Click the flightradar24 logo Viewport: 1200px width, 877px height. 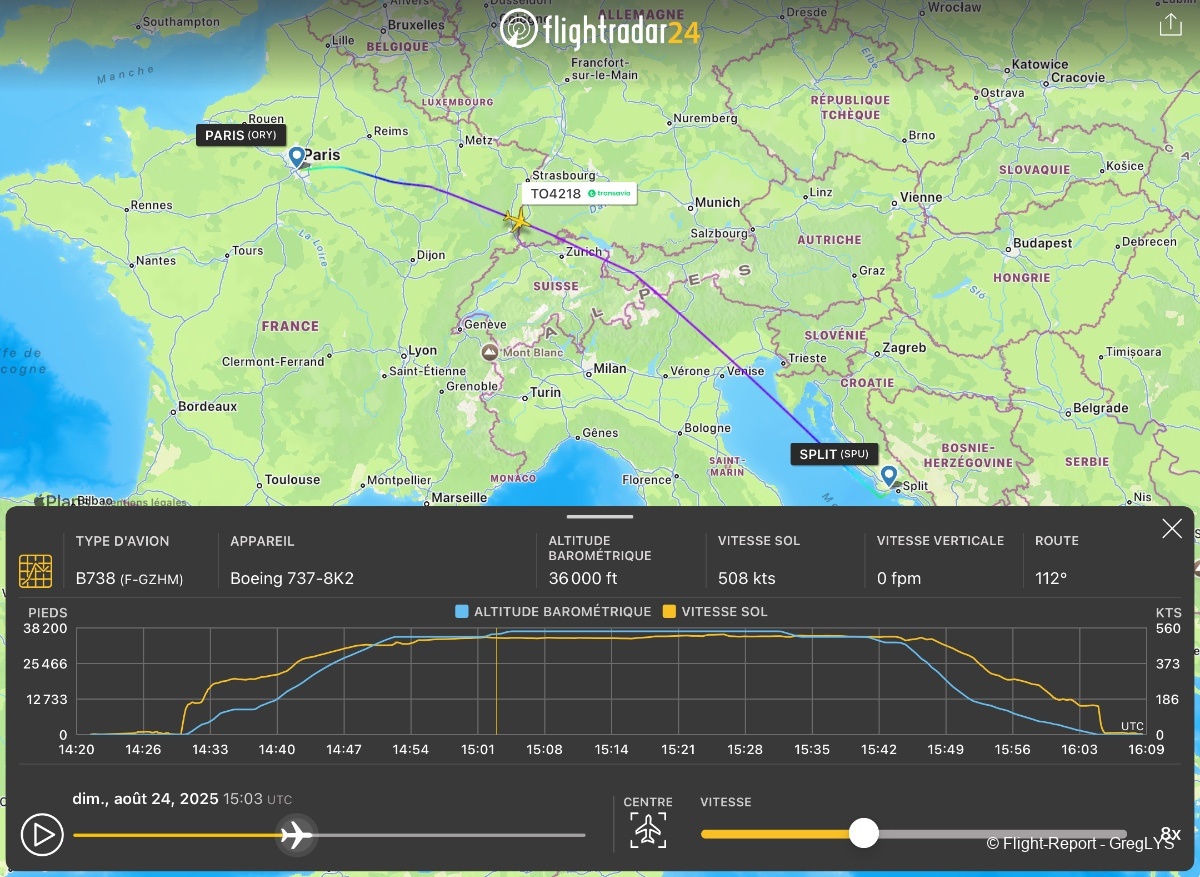tap(600, 30)
